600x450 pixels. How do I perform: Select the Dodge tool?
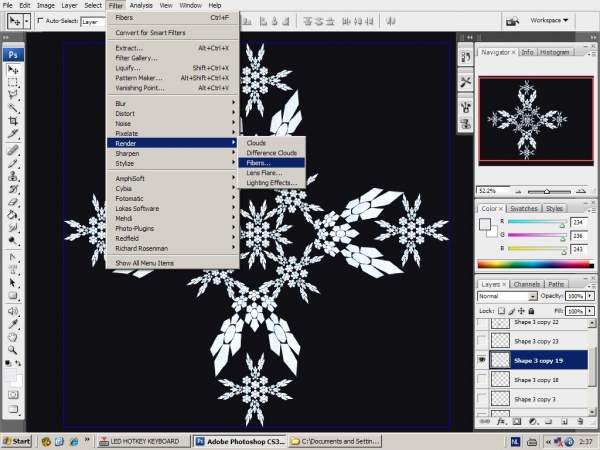13,241
